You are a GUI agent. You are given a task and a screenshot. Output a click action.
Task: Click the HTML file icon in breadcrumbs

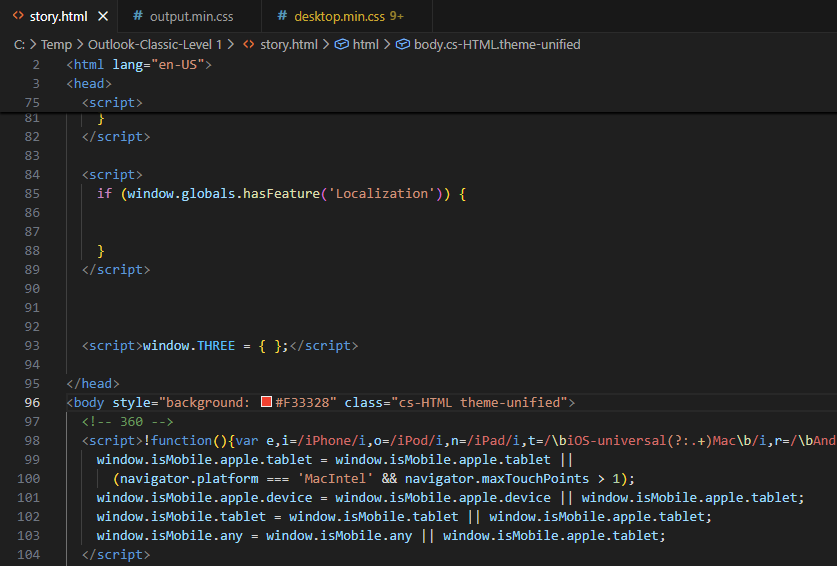pos(249,45)
